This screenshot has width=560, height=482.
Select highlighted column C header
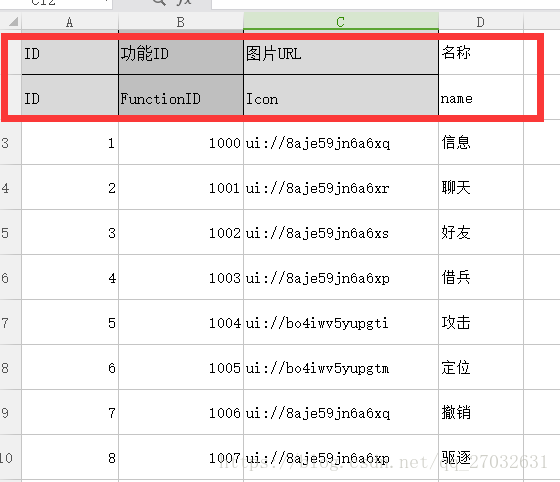(341, 22)
